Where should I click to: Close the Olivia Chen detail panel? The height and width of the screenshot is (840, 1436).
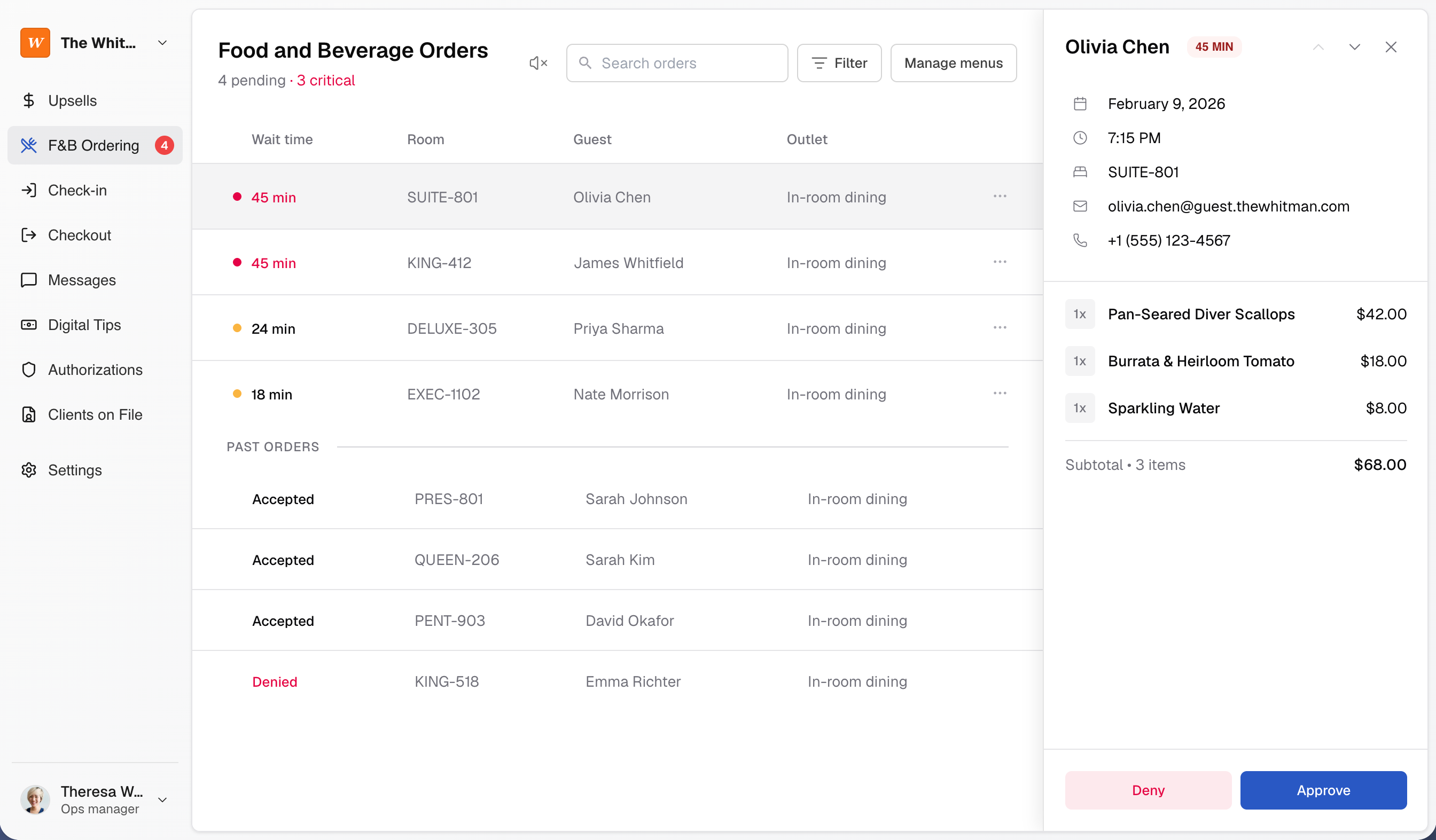click(1392, 46)
